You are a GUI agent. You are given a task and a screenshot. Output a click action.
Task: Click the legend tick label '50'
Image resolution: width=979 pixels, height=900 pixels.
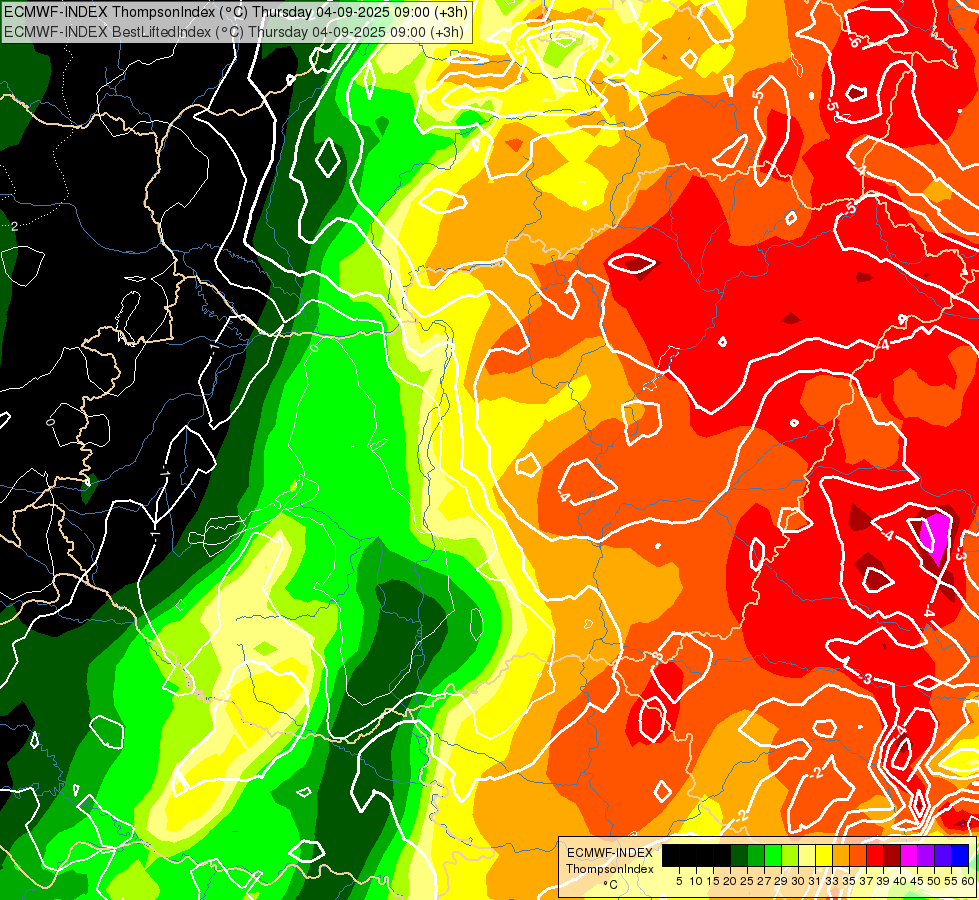pos(935,881)
